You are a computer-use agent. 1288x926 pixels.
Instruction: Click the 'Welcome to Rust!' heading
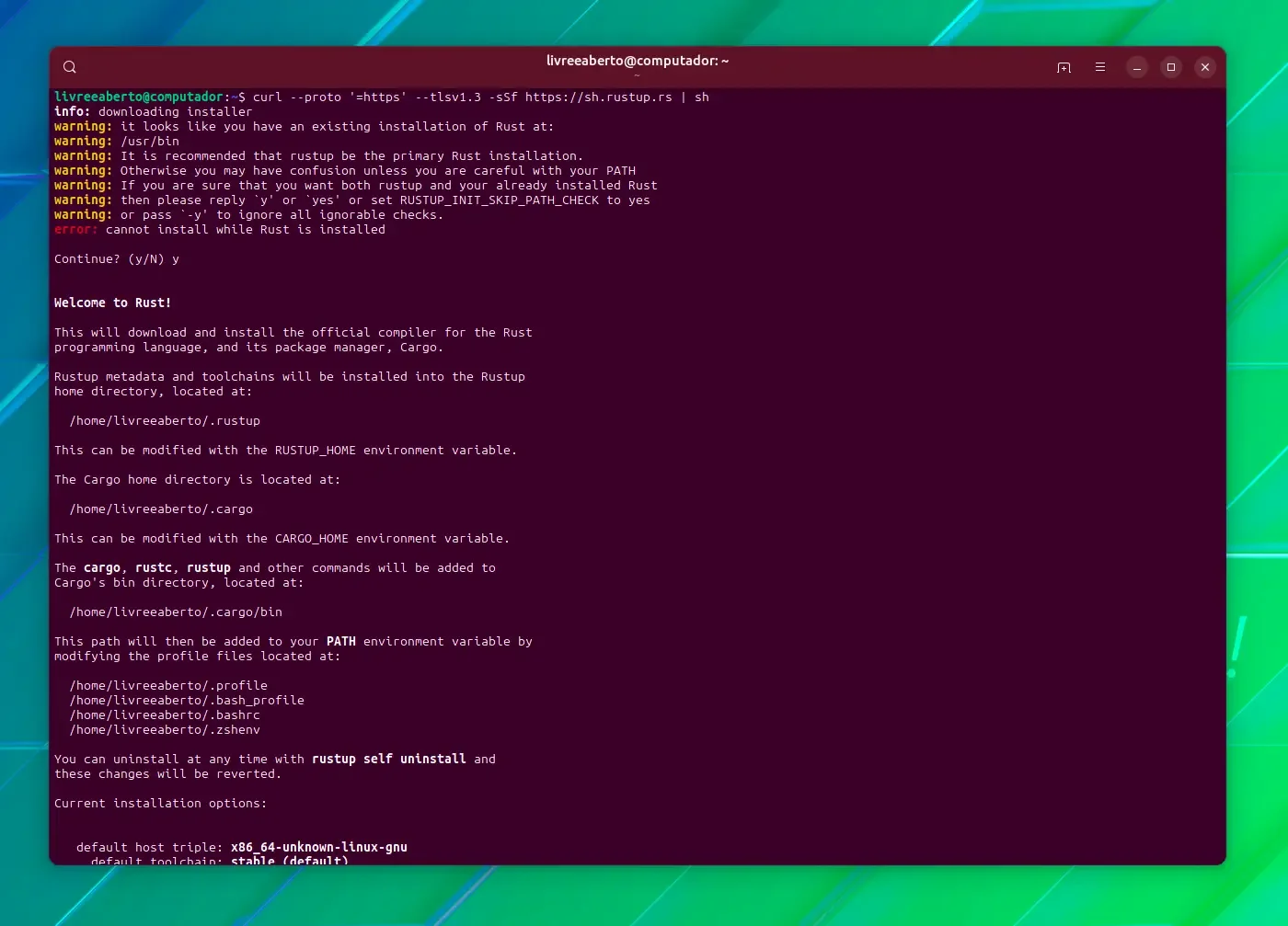112,303
